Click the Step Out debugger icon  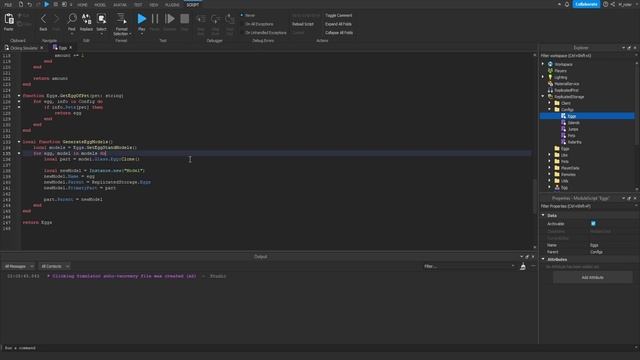(x=230, y=19)
